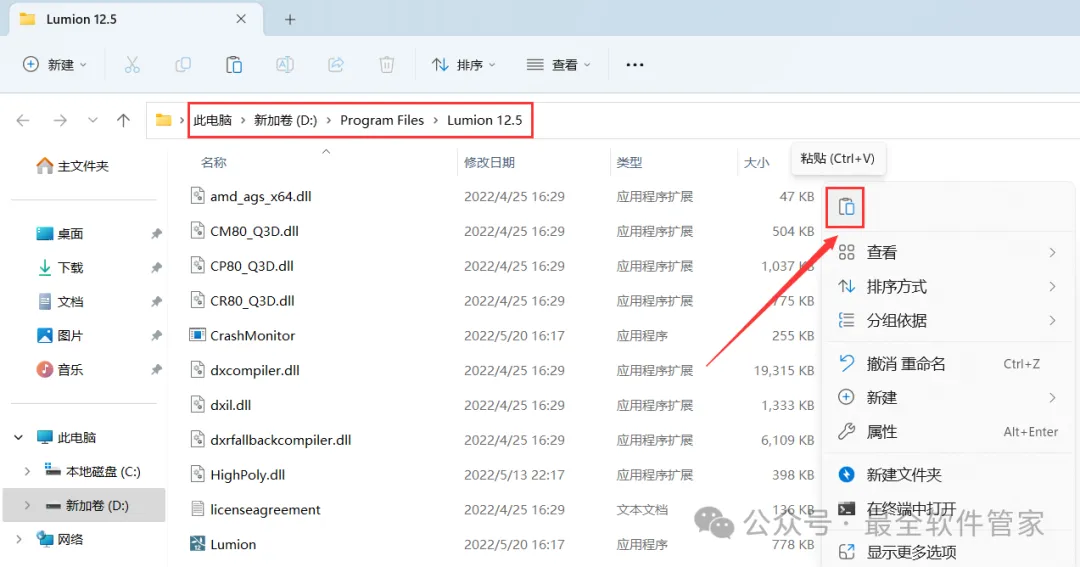Viewport: 1080px width, 567px height.
Task: Click 新加卷 (D:) in address breadcrumb
Action: pyautogui.click(x=285, y=121)
